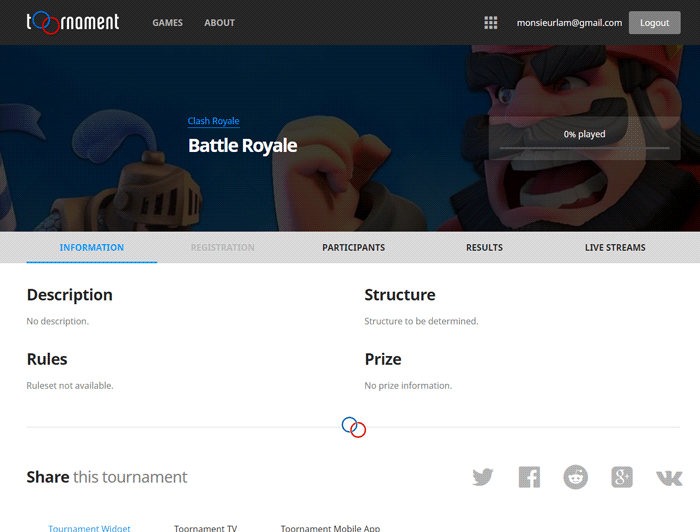Select the Toornament Mobile App tab
The height and width of the screenshot is (532, 700).
point(330,528)
